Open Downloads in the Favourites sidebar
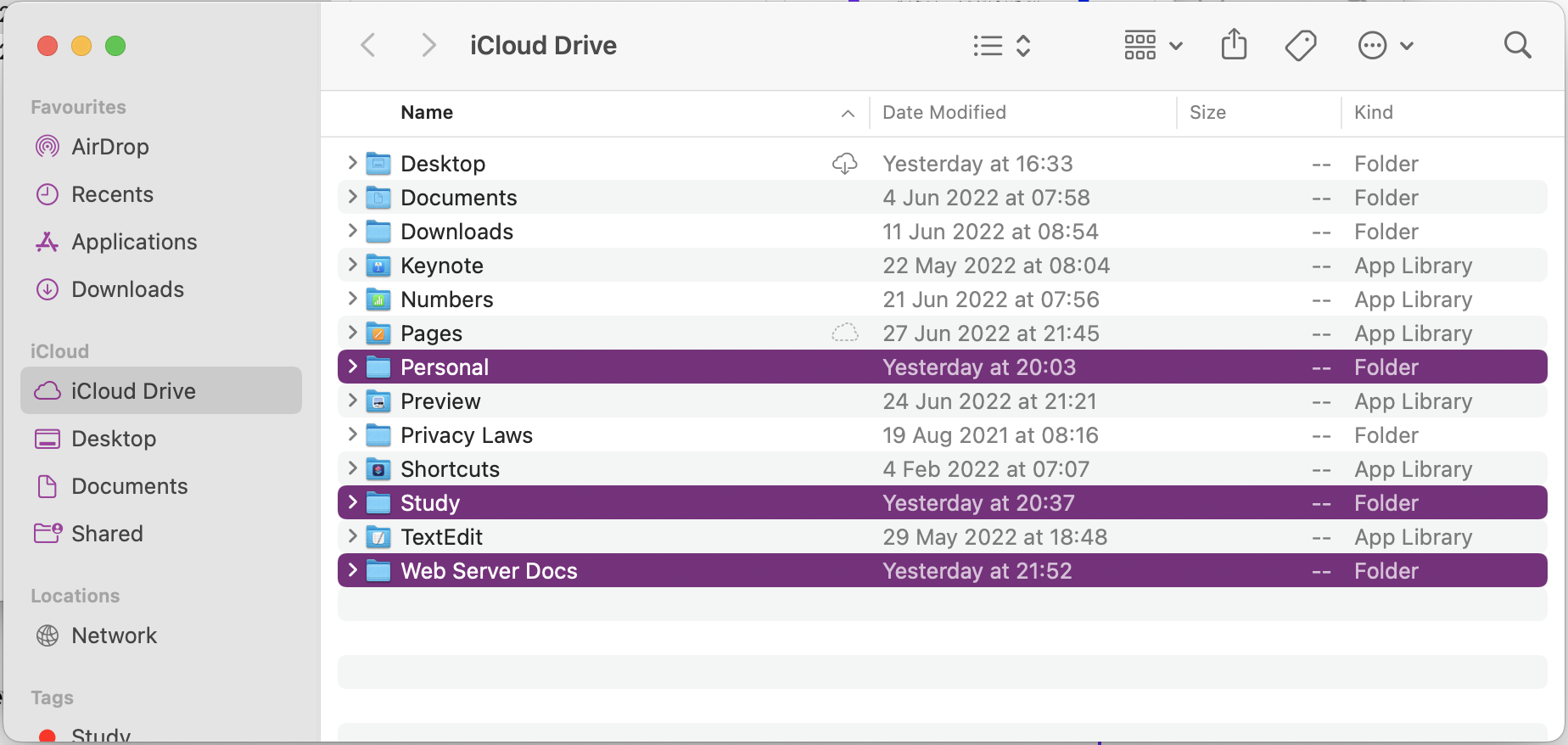 click(x=161, y=289)
